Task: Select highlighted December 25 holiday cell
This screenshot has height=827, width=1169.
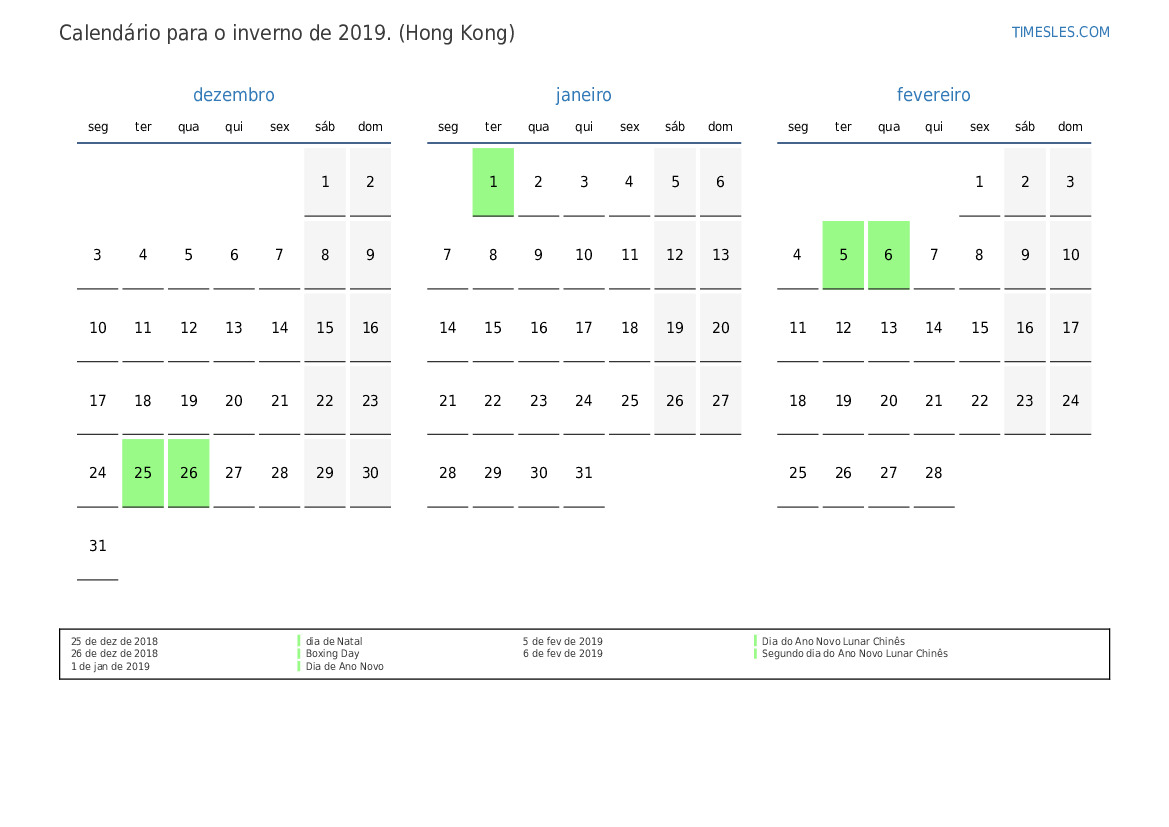Action: click(143, 473)
